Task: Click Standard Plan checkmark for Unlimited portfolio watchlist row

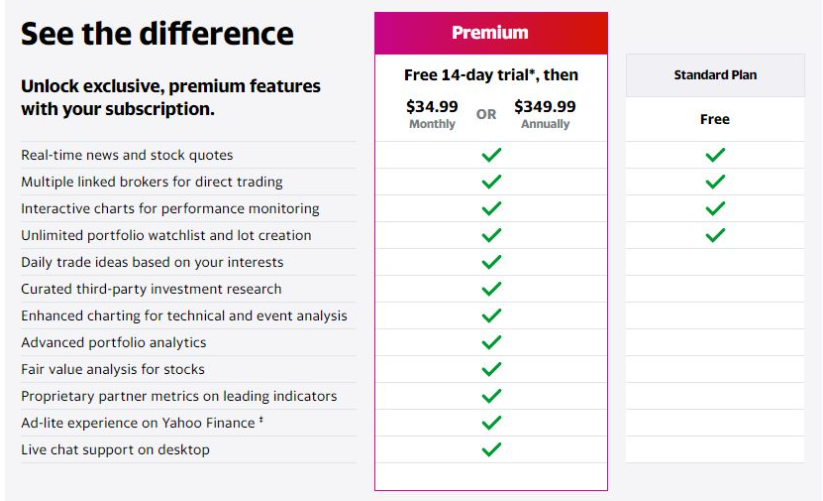Action: [x=715, y=235]
